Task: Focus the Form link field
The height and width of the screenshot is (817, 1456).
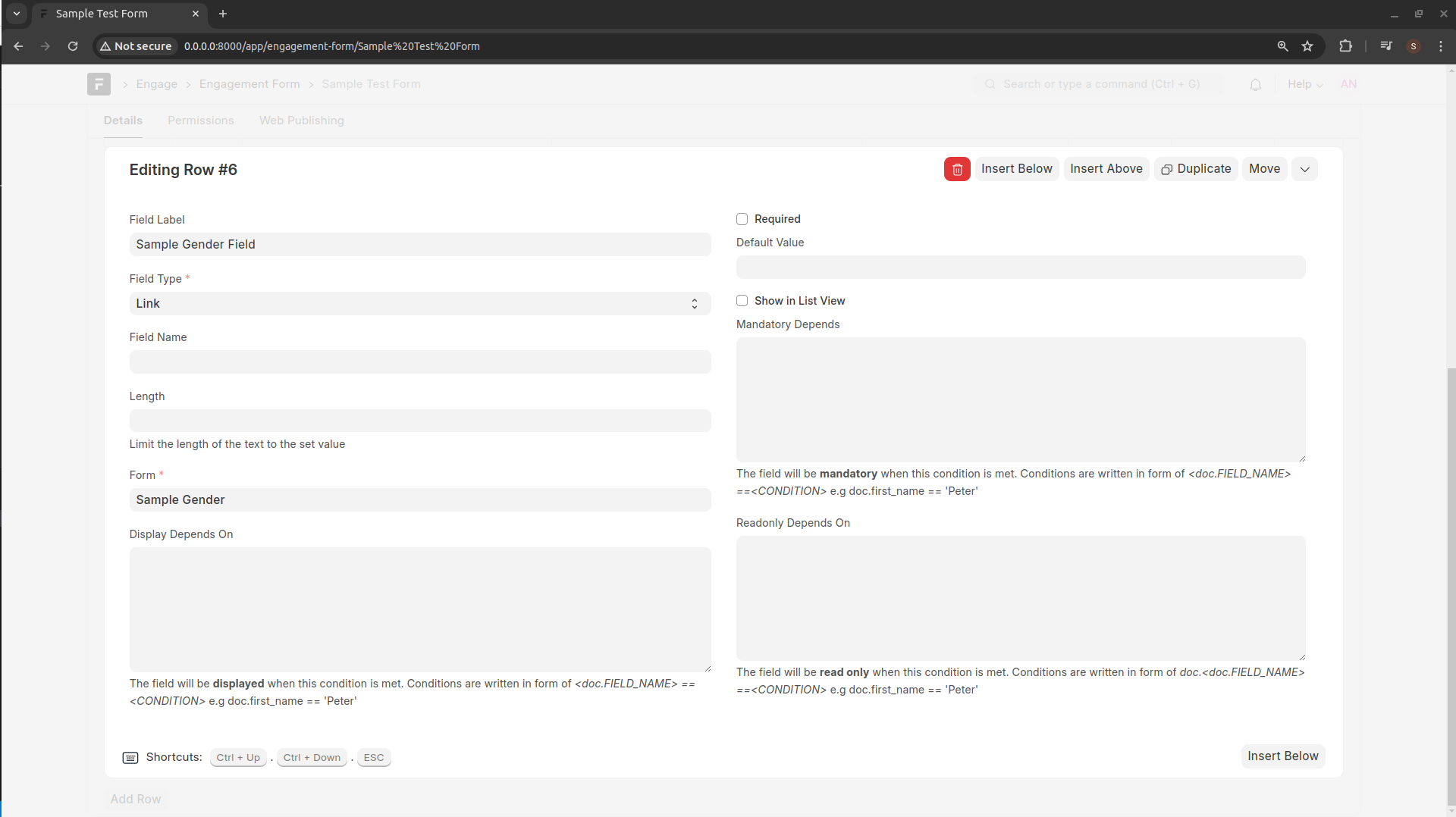Action: [x=420, y=500]
